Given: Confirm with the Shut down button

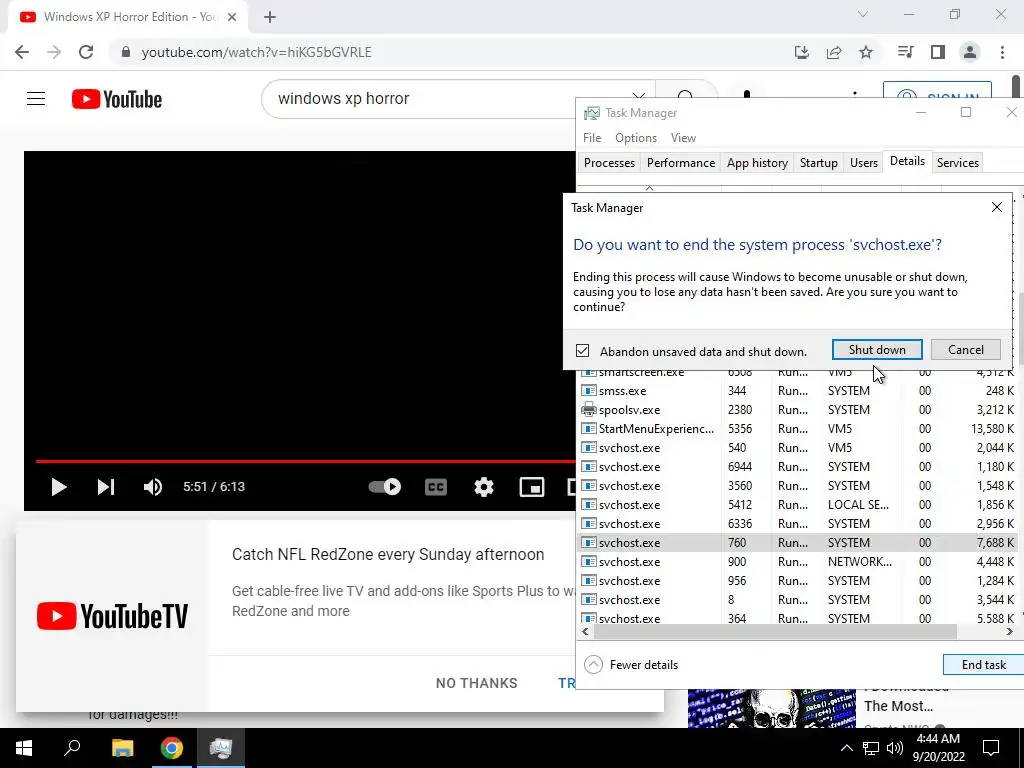Looking at the screenshot, I should [x=877, y=349].
